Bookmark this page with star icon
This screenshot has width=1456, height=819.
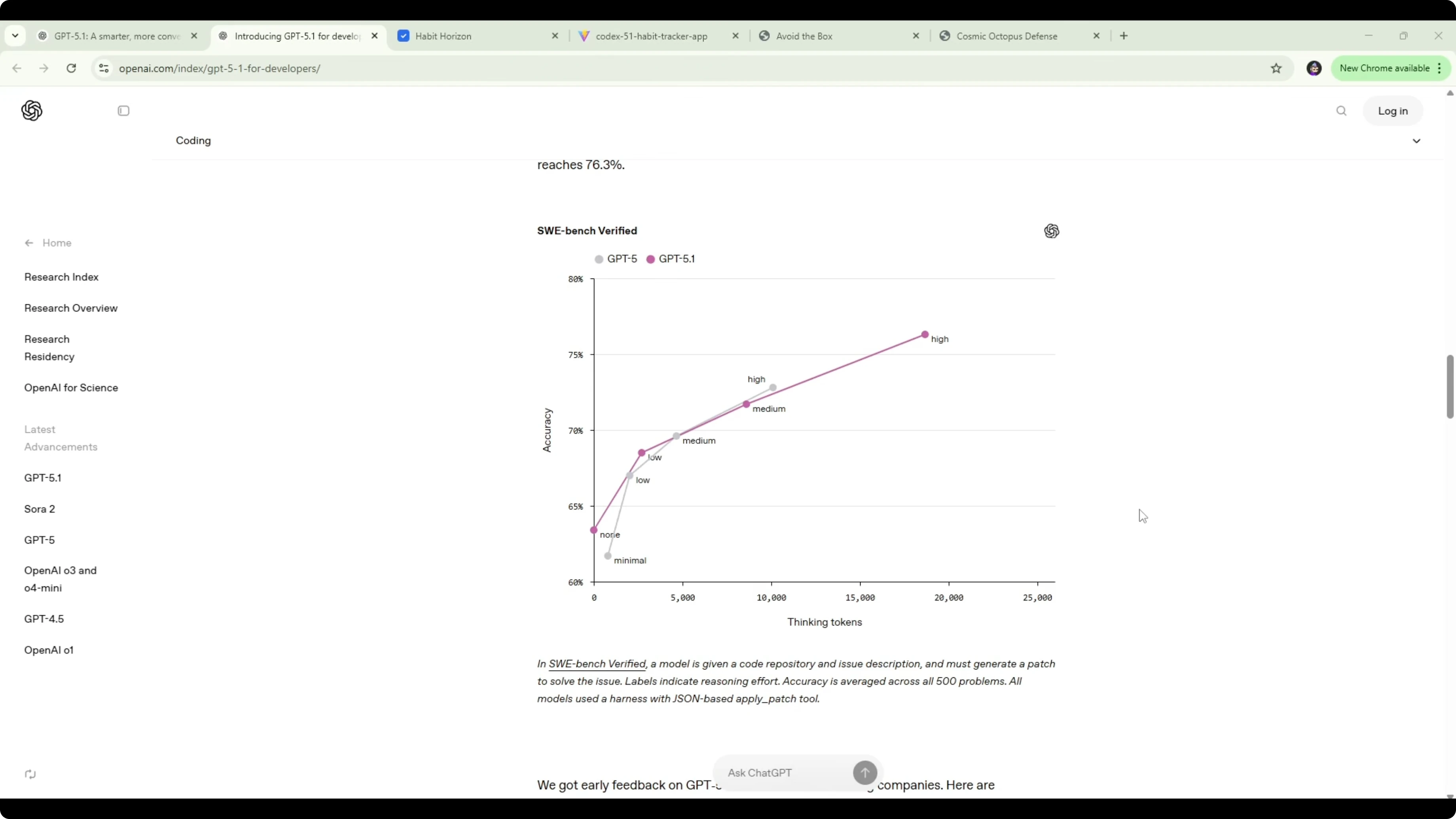(x=1276, y=68)
